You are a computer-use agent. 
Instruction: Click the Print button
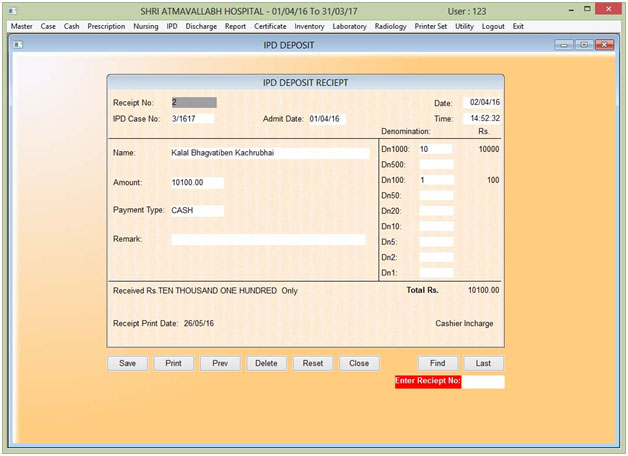click(173, 363)
